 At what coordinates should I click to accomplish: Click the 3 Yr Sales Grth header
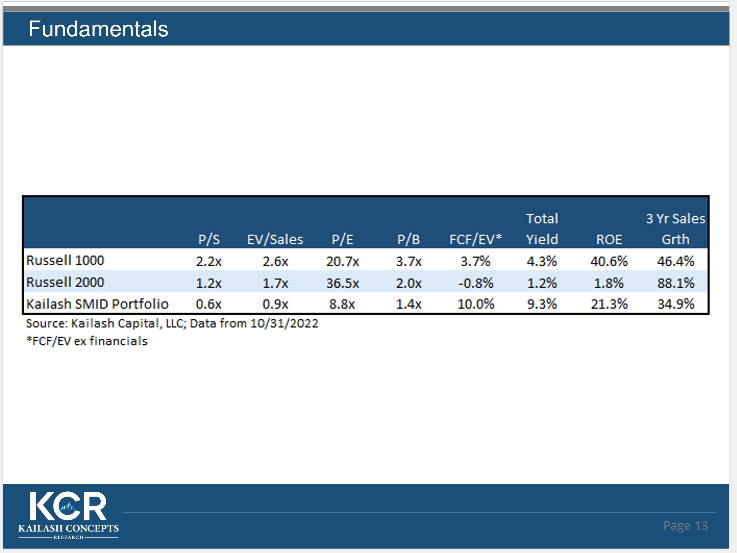675,229
